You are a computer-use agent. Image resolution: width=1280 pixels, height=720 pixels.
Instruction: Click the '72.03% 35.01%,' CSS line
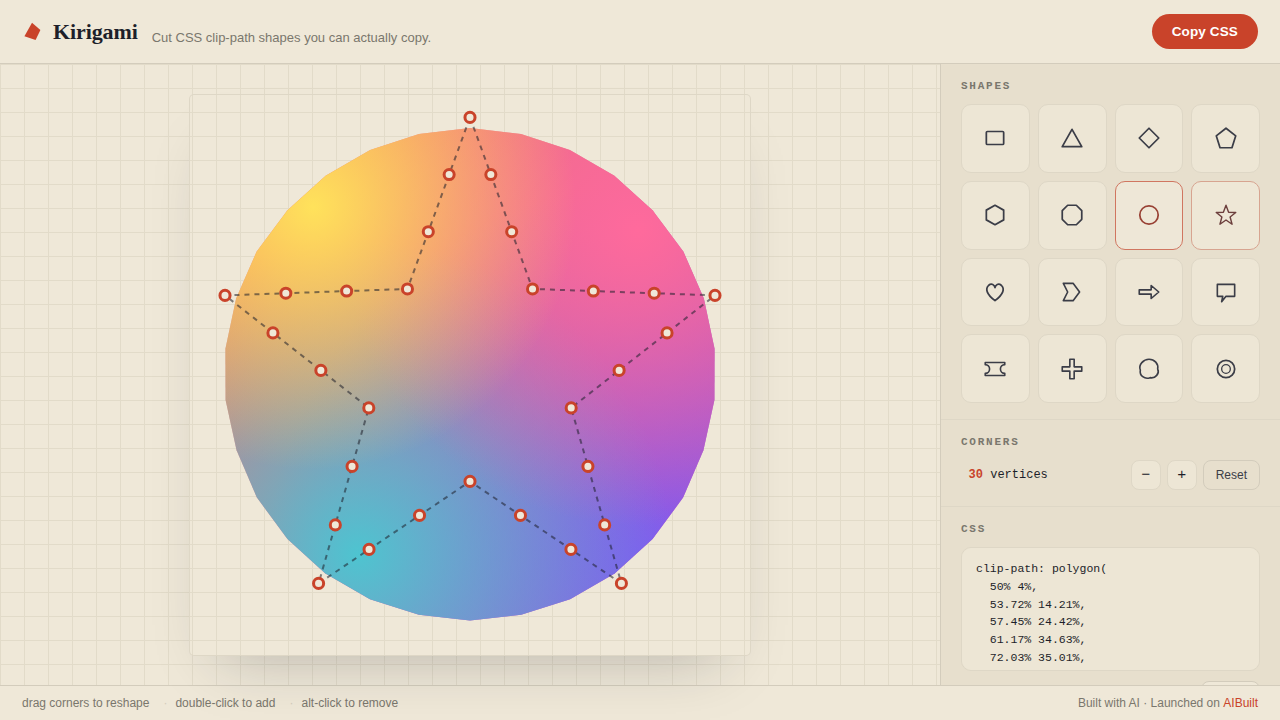pos(1038,658)
